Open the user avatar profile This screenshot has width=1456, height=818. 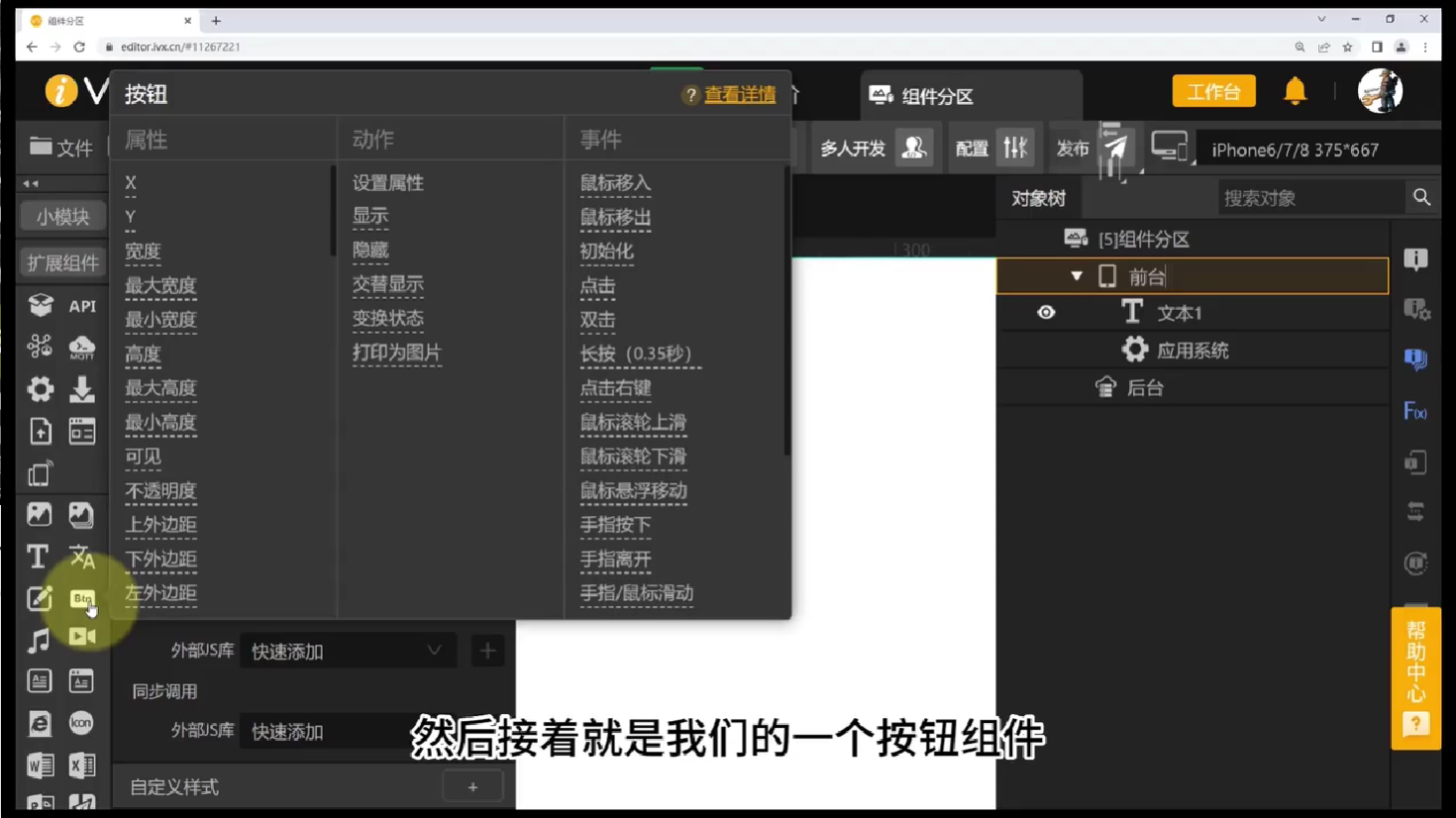pyautogui.click(x=1380, y=91)
